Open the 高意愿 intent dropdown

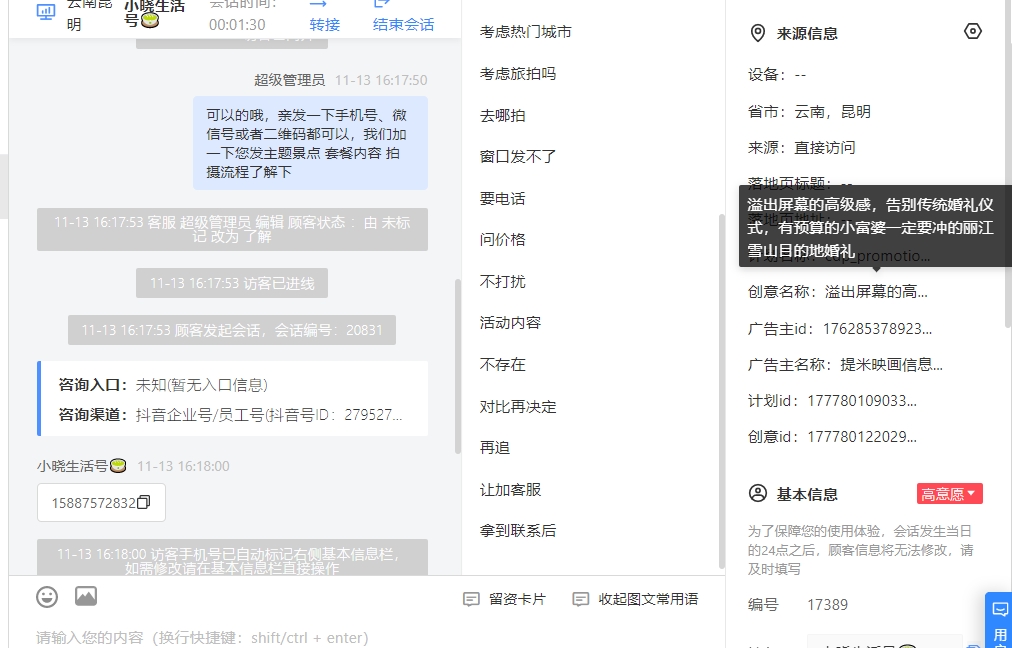click(949, 494)
